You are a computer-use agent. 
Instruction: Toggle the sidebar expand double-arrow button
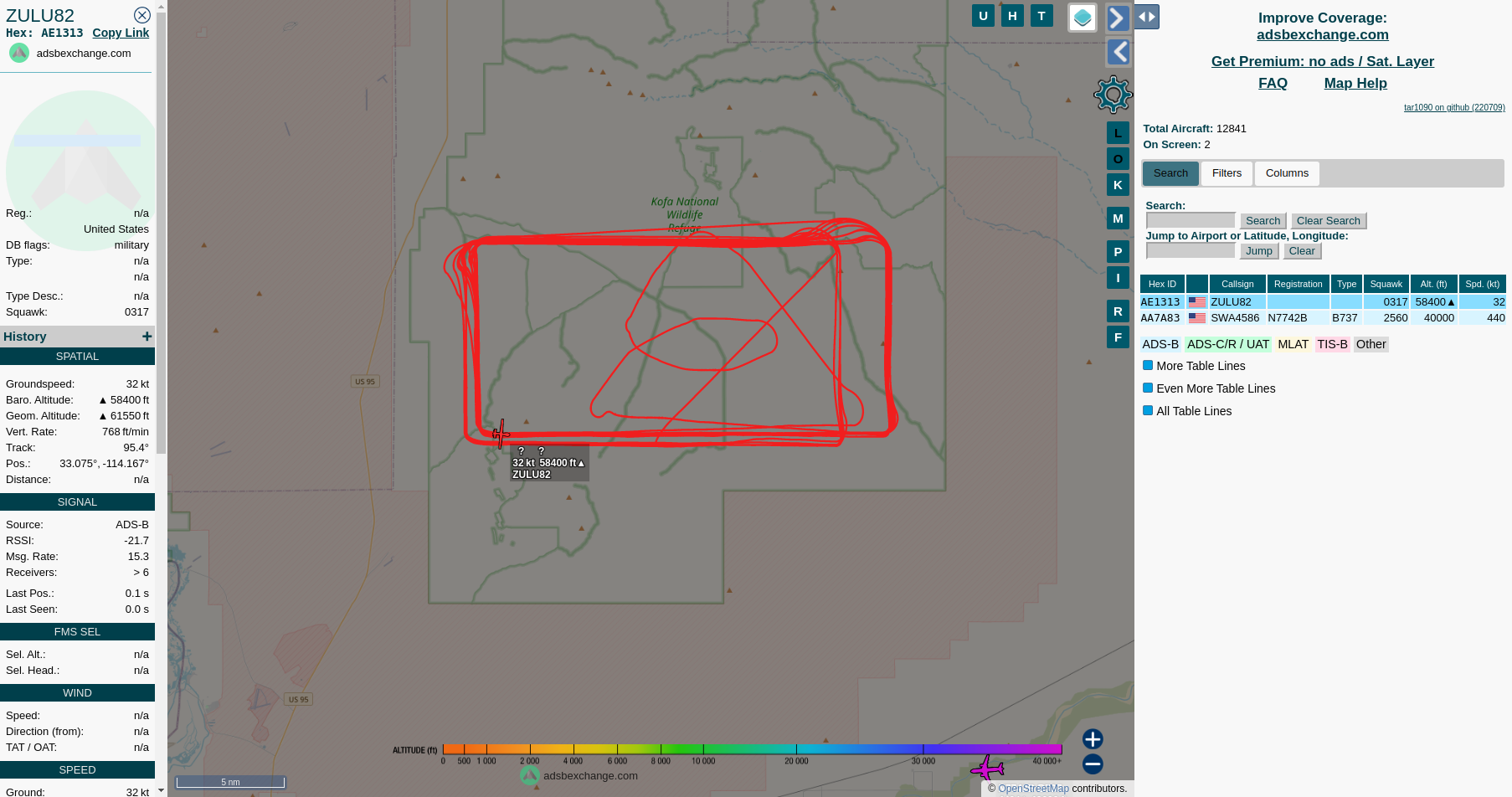[1147, 17]
